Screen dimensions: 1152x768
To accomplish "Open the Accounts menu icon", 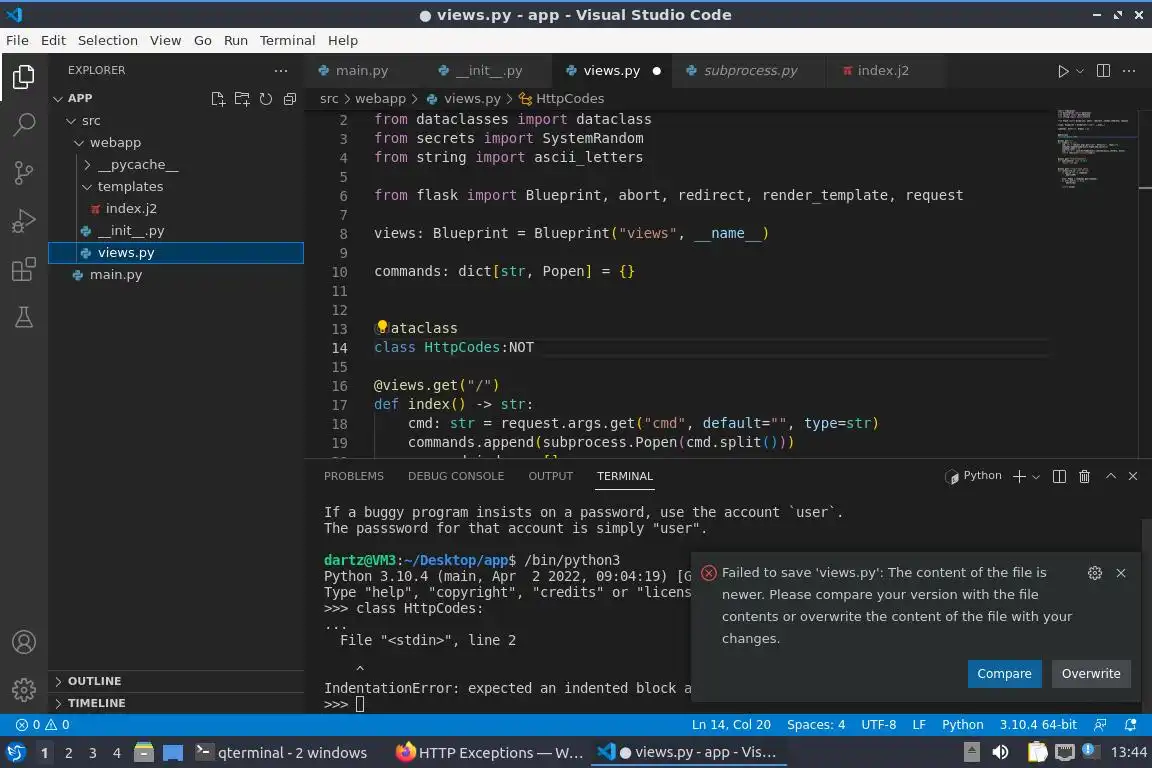I will coord(24,642).
